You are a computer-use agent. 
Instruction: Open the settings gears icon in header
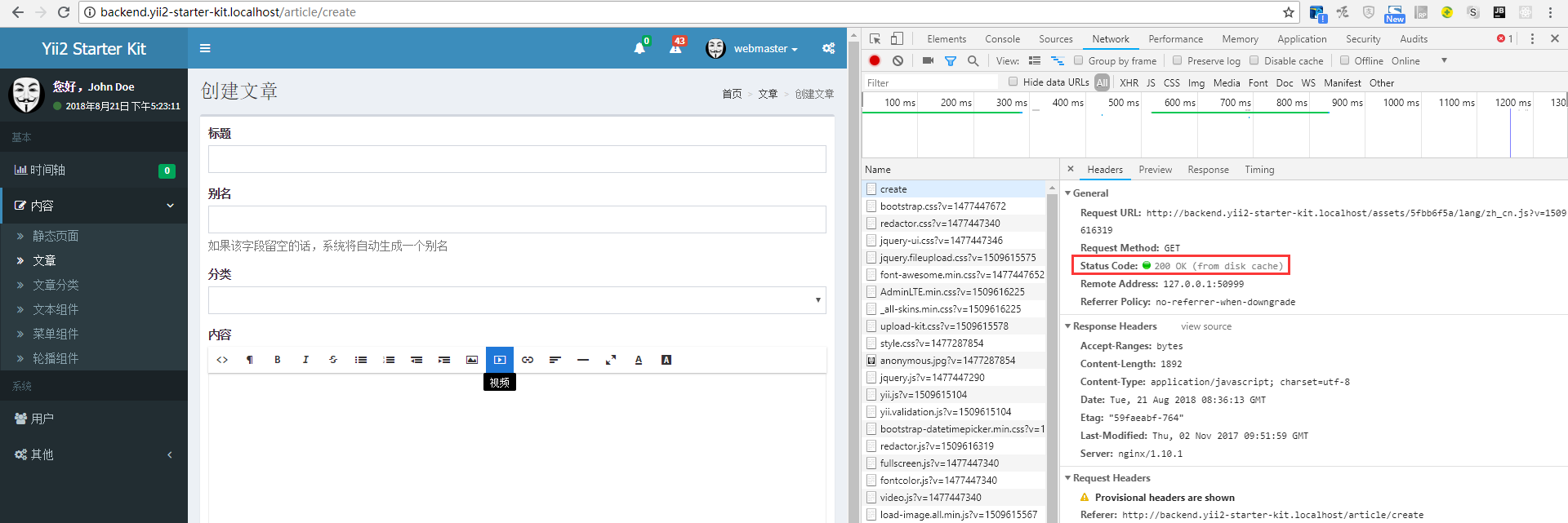[x=828, y=48]
